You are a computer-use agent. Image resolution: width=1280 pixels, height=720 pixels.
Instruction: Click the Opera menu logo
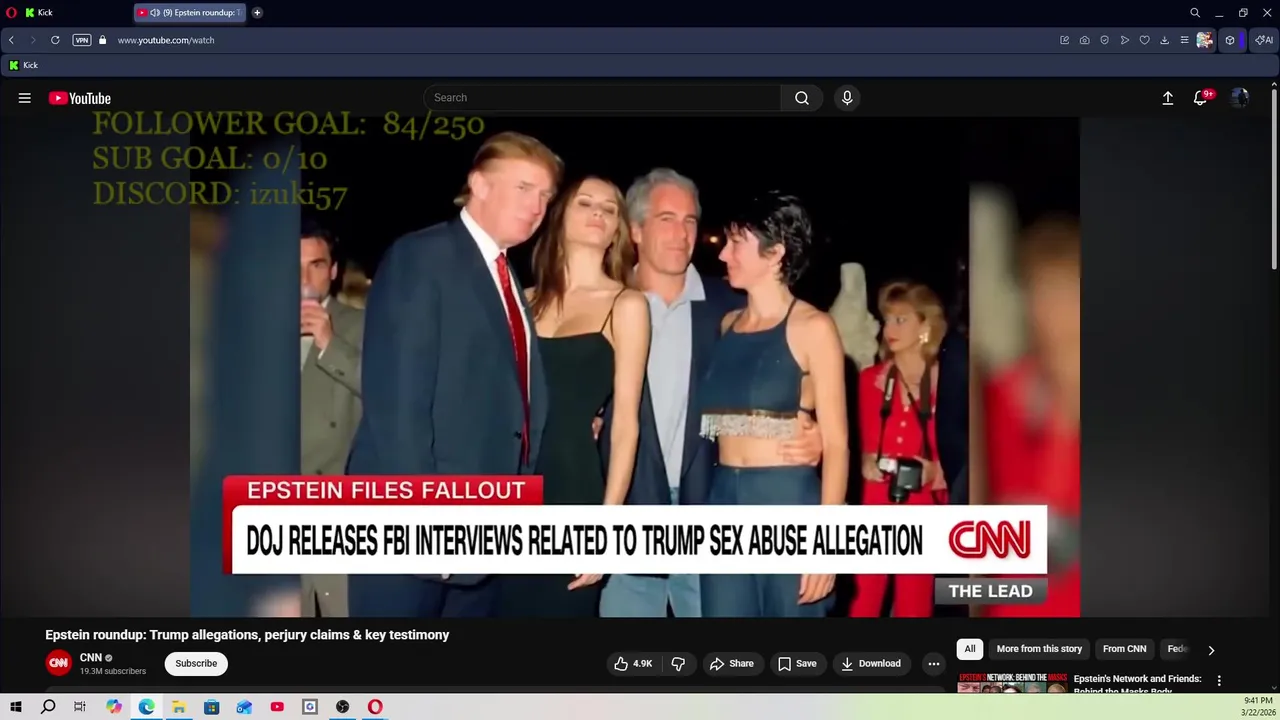[11, 13]
